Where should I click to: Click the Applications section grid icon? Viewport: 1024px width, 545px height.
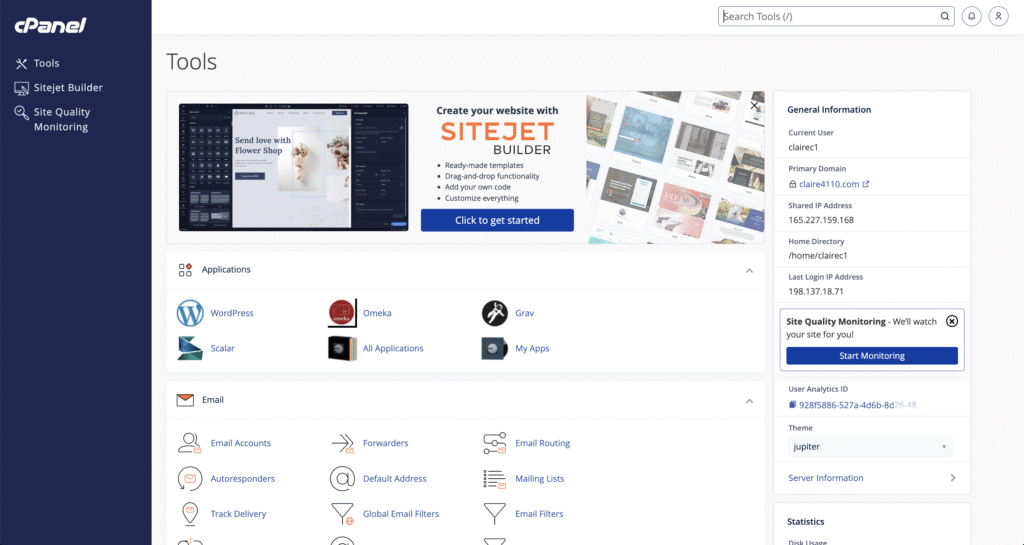(x=185, y=270)
